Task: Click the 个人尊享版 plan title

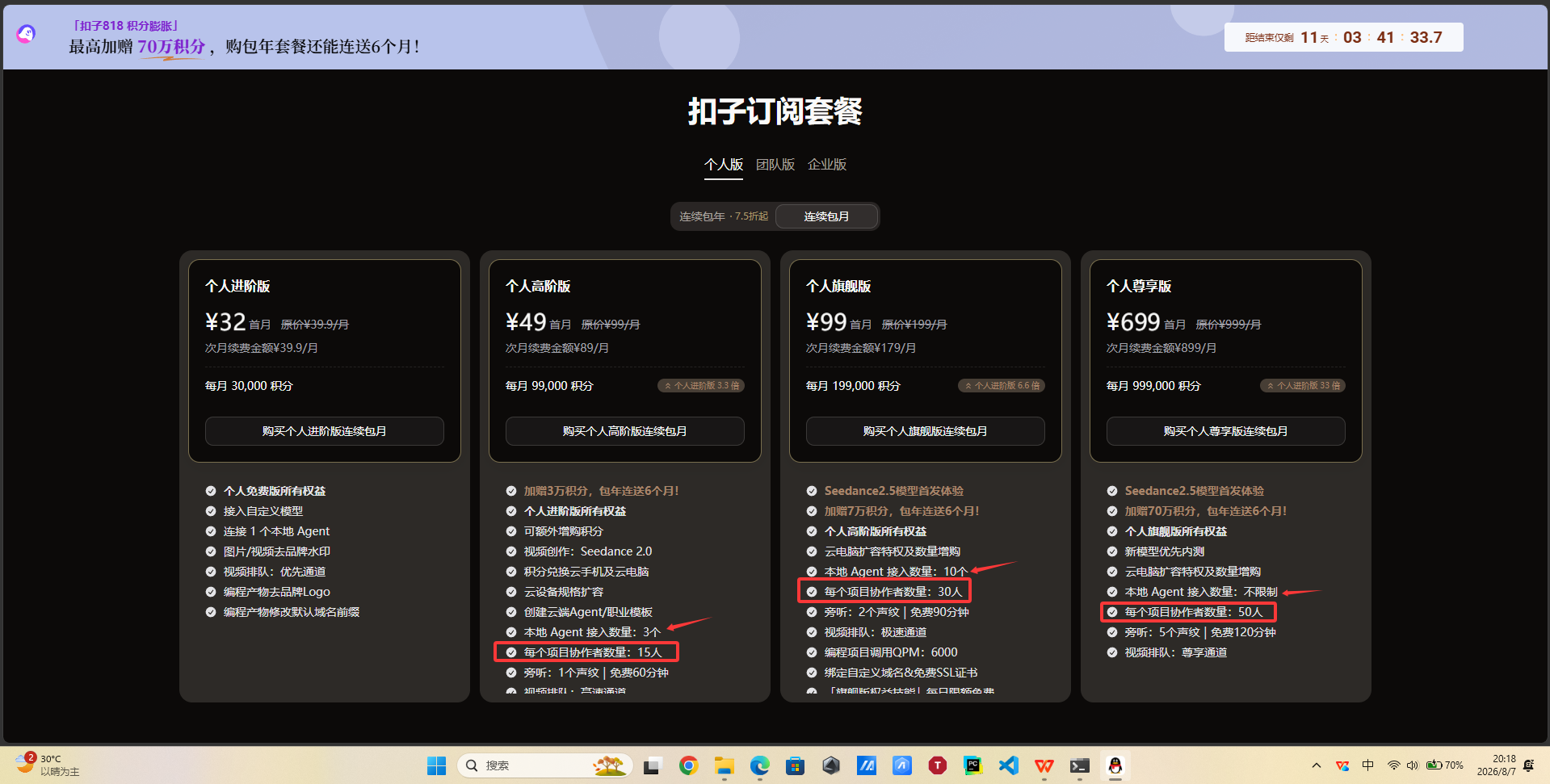Action: click(1139, 287)
